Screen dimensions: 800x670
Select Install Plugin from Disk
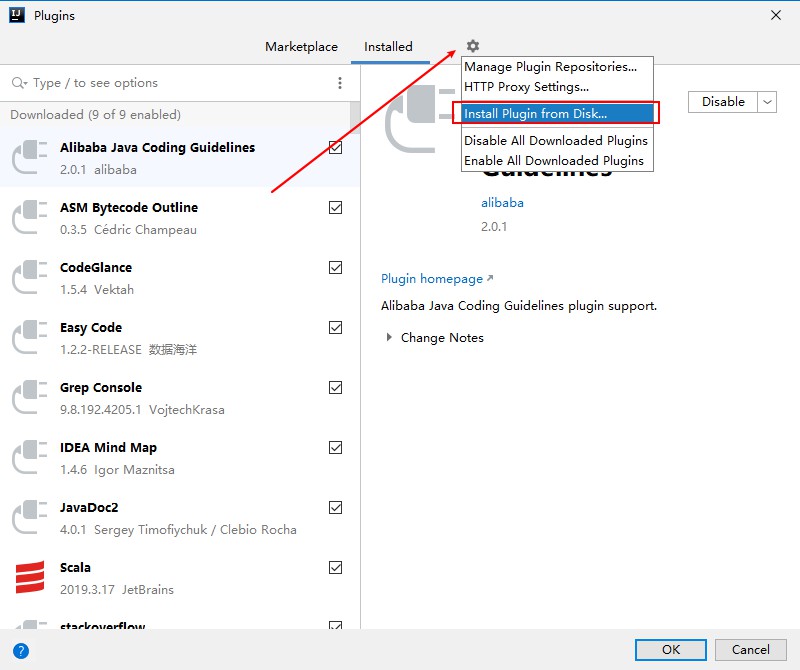click(x=557, y=113)
